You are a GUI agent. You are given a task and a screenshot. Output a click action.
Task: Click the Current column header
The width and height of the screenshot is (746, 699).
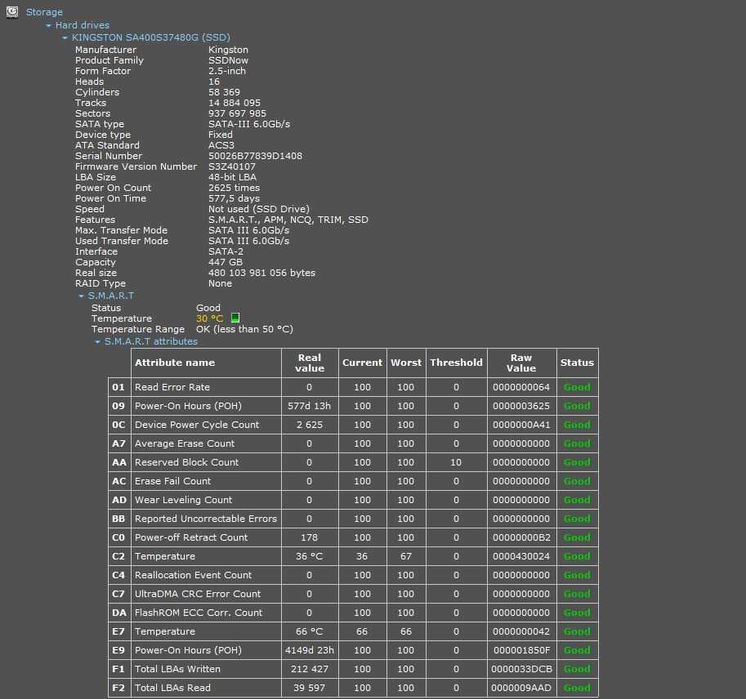pos(362,363)
